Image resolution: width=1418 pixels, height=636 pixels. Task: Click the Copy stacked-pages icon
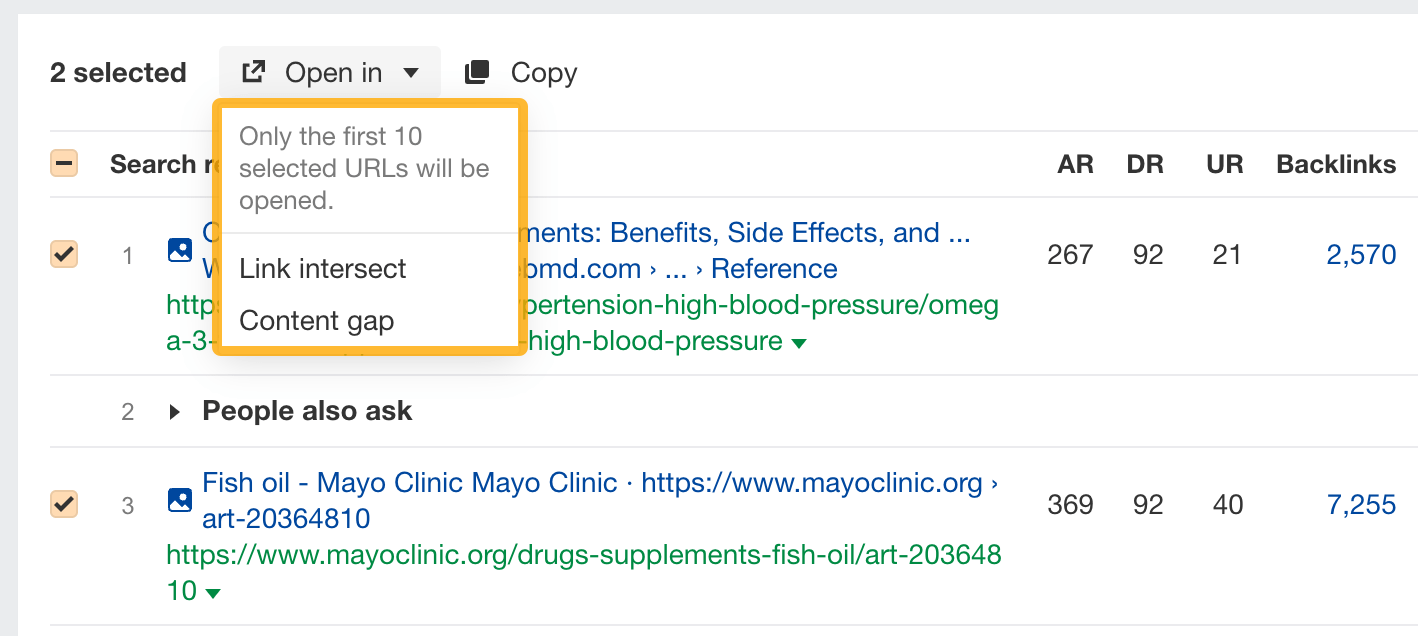coord(477,72)
